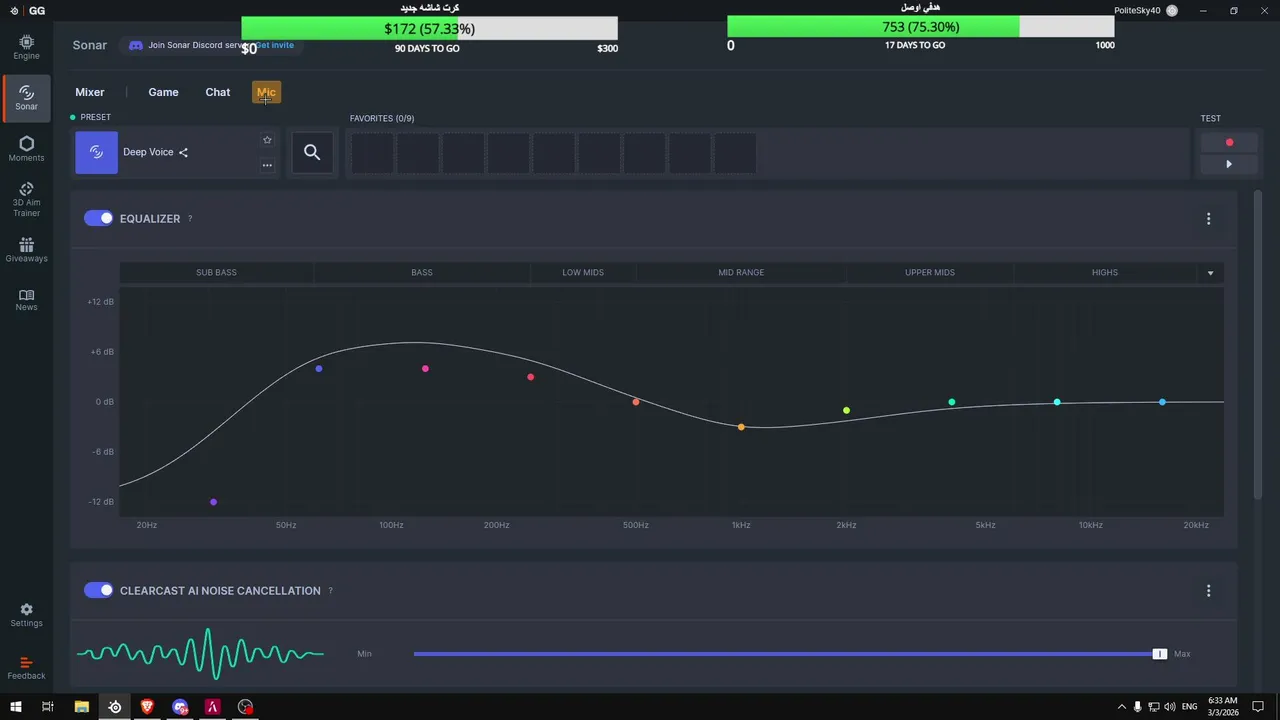Open Task View on taskbar

[47, 706]
